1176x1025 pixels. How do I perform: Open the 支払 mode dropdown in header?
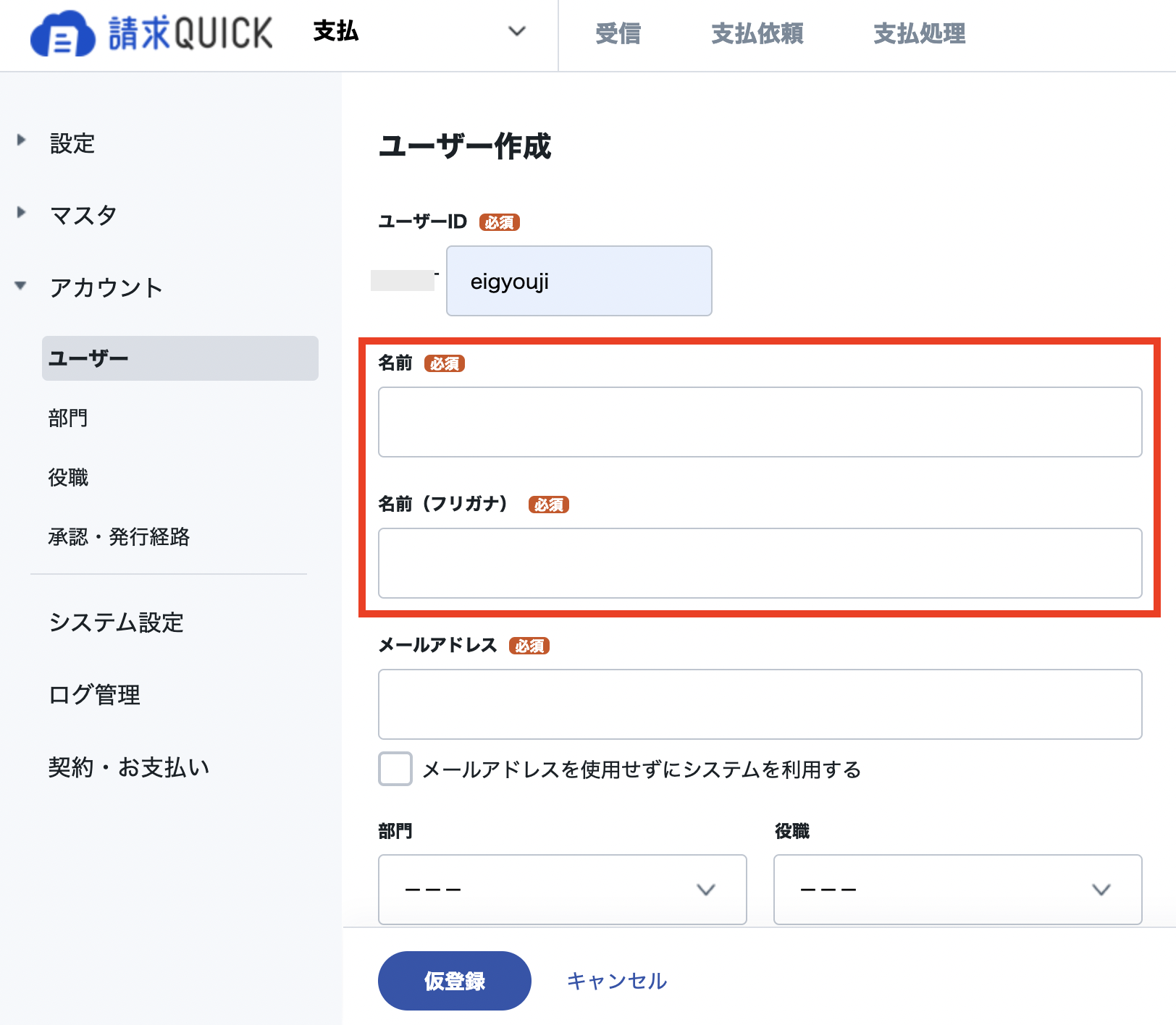tap(420, 32)
